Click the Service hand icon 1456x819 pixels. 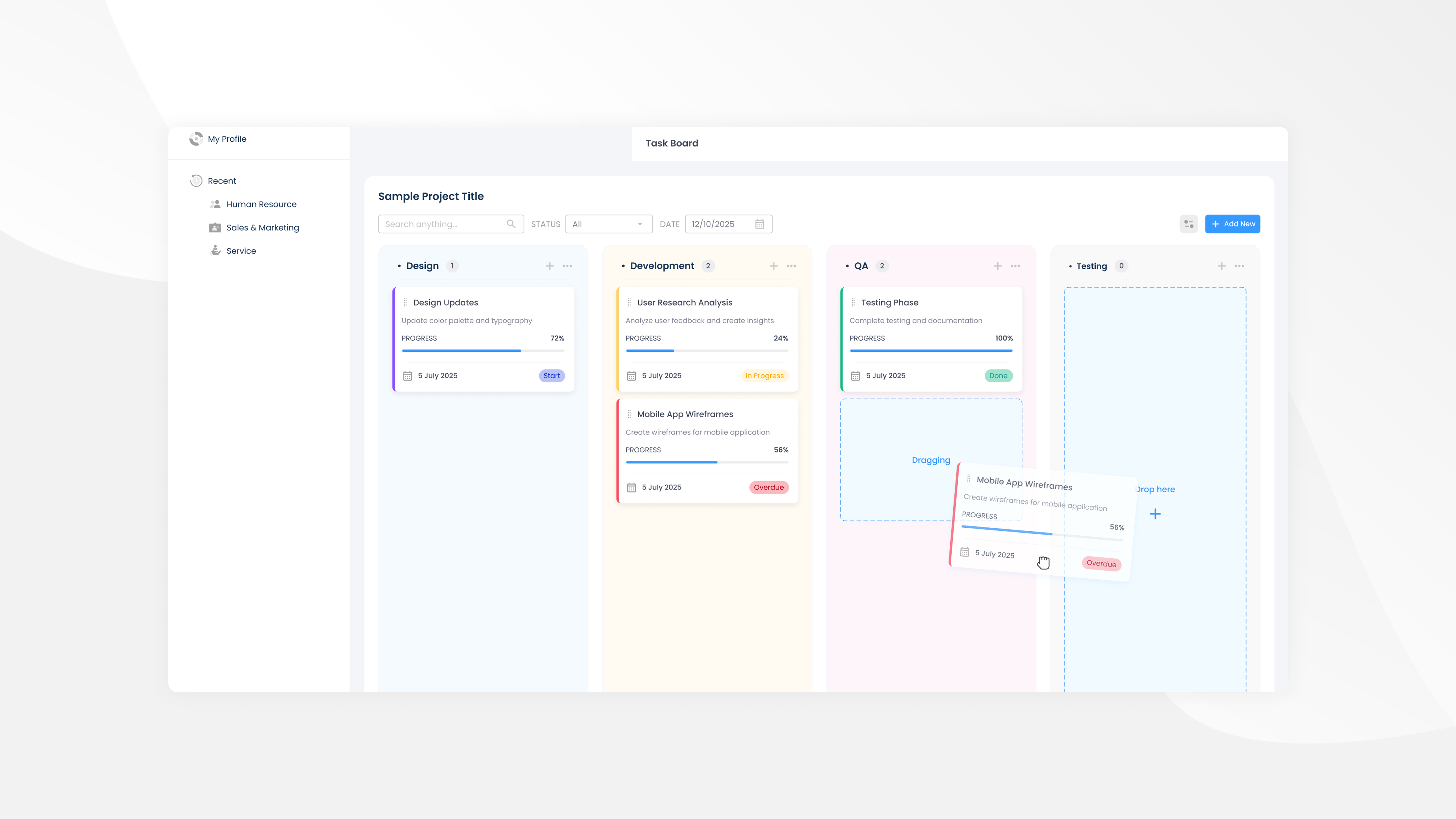coord(215,250)
